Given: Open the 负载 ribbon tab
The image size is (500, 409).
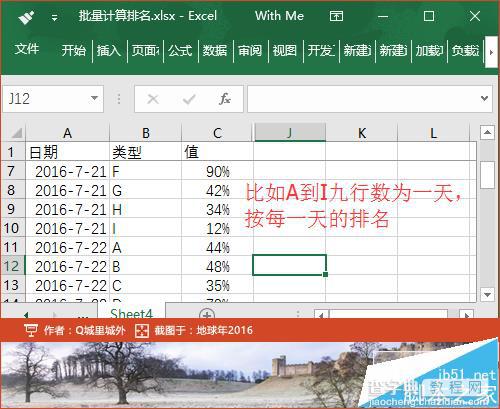Looking at the screenshot, I should (465, 50).
